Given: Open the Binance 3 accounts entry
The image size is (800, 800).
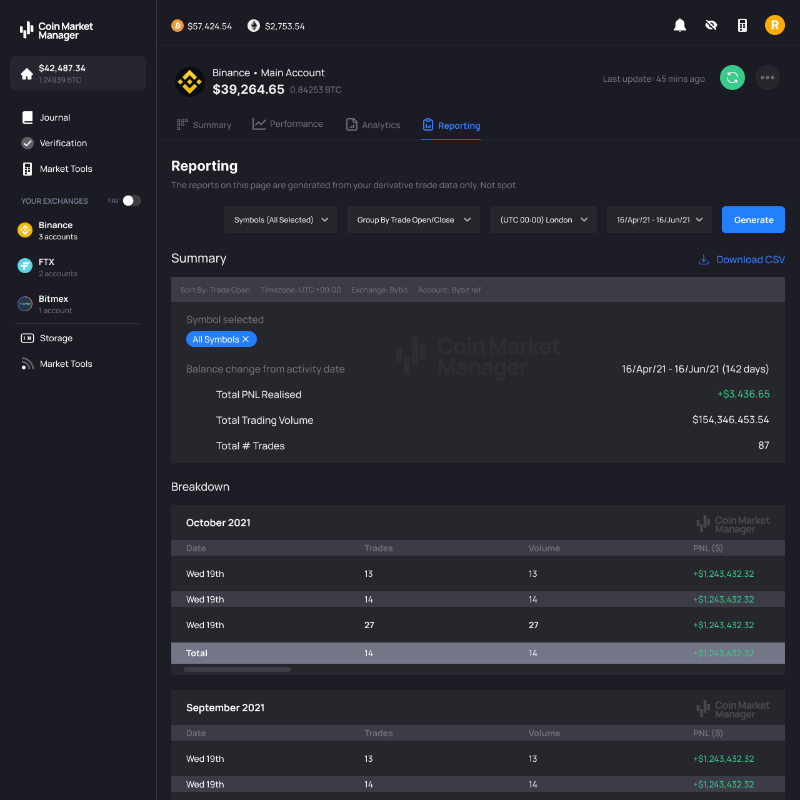Looking at the screenshot, I should (47, 230).
